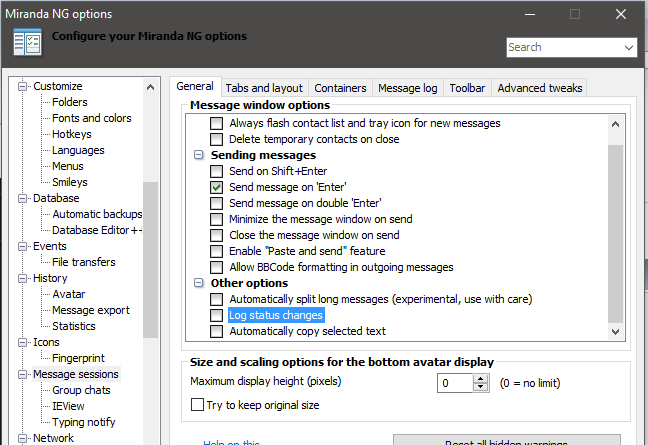Click the tree panel scrollbar thumb
The image size is (648, 445).
coord(150,259)
